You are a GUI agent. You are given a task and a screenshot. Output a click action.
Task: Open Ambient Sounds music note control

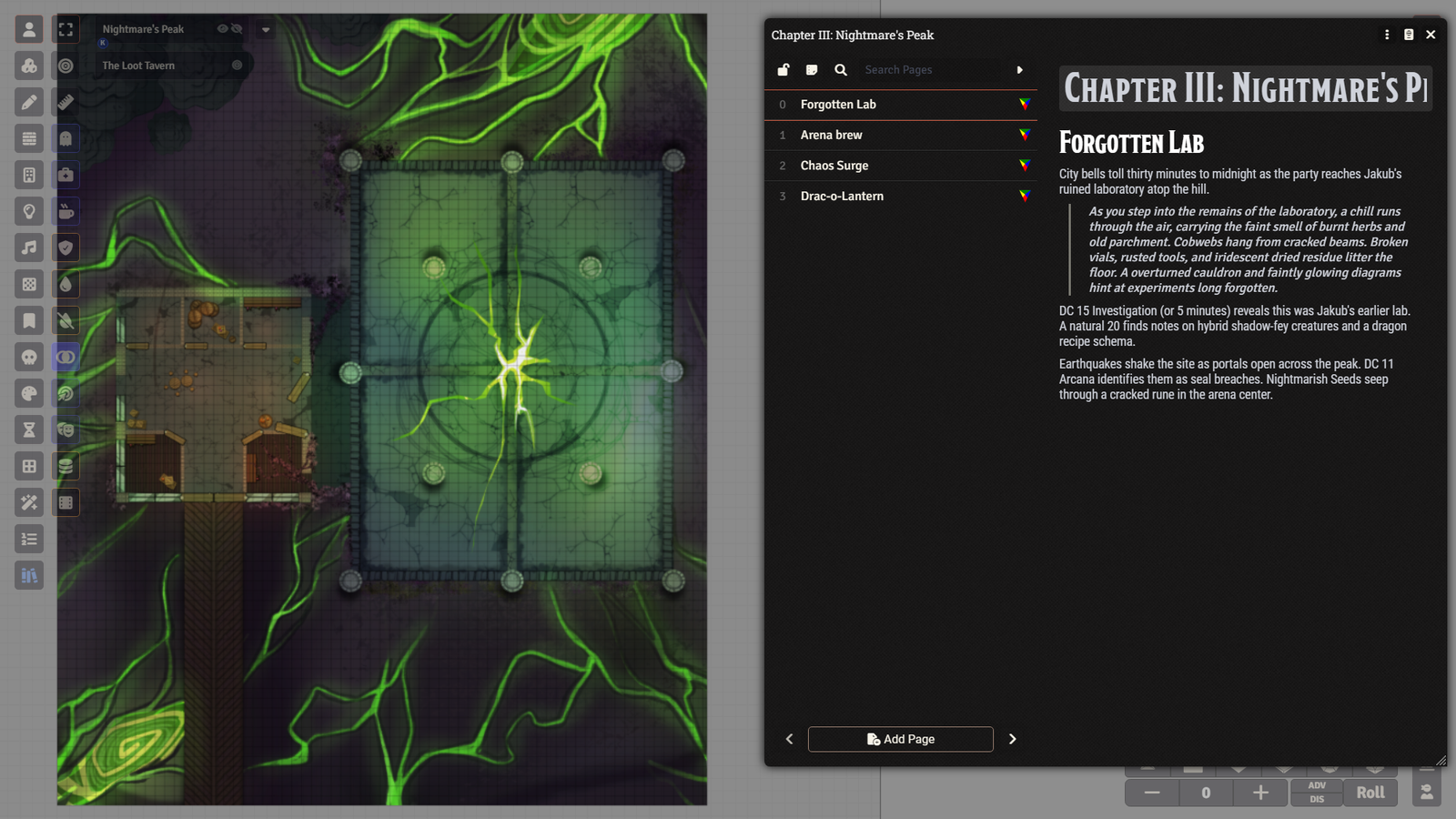click(x=29, y=248)
